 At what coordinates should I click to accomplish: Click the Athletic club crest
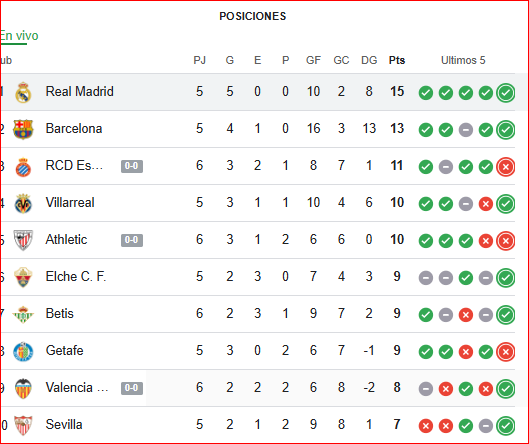[x=23, y=240]
